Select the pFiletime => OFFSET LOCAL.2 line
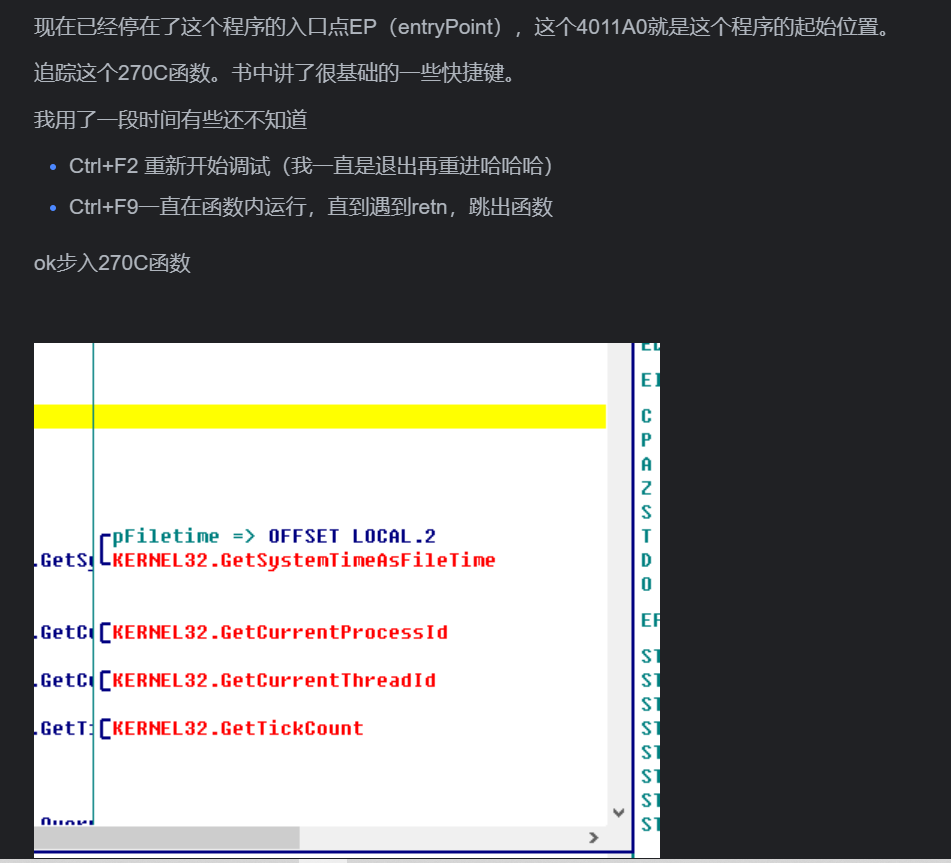 (x=274, y=537)
